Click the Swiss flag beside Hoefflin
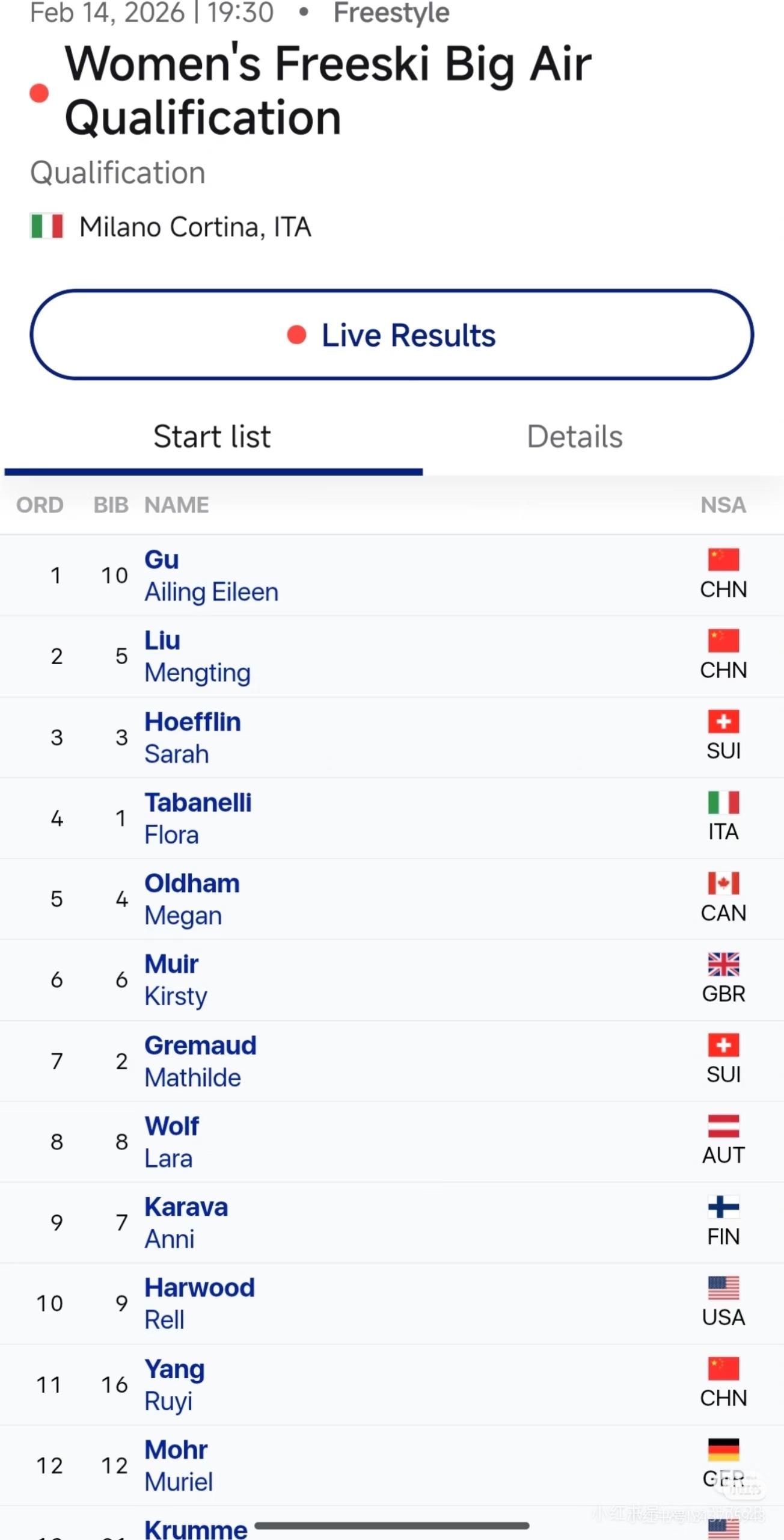This screenshot has width=784, height=1540. 723,721
